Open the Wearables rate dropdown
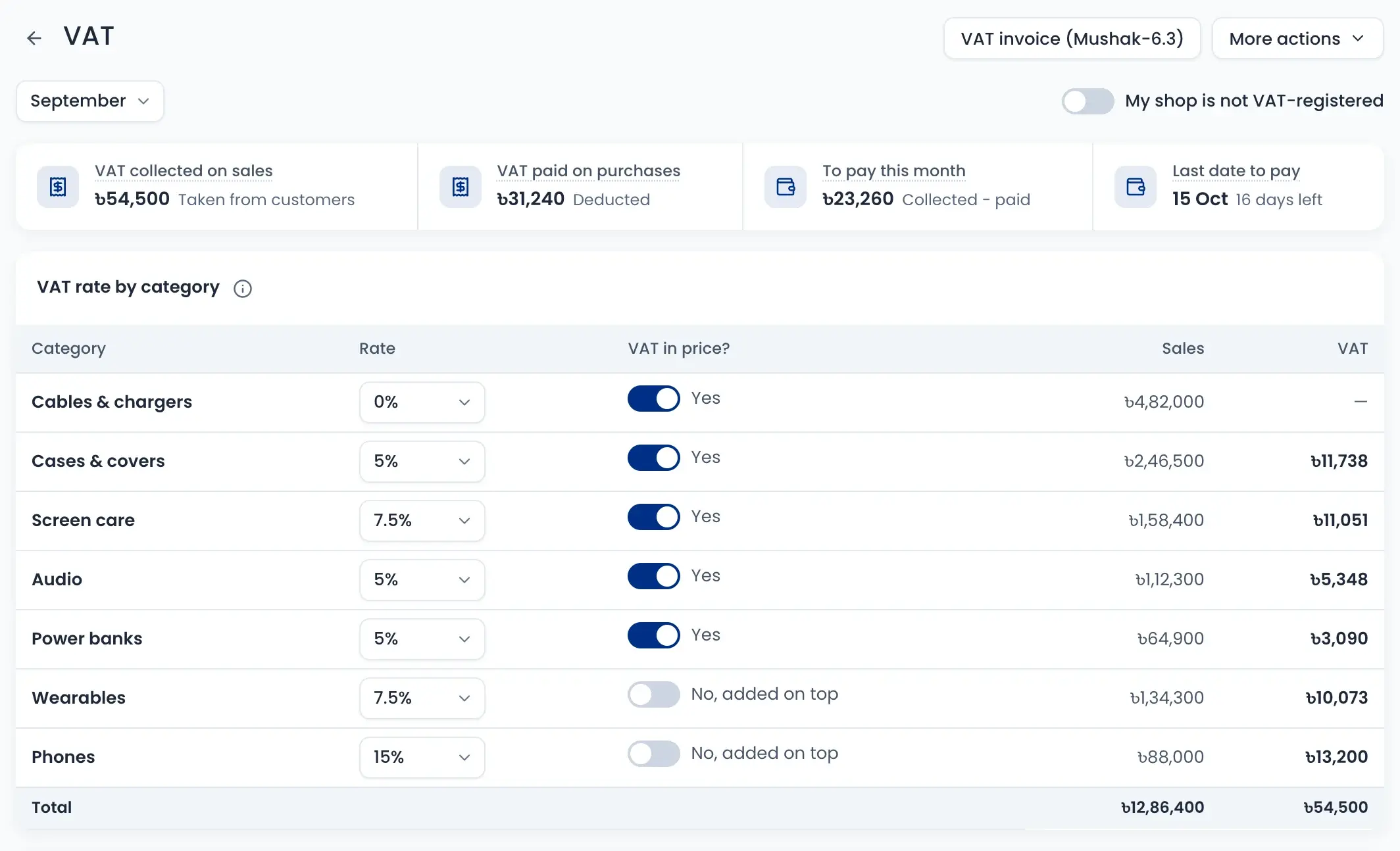Screen dimensions: 1400x851 coord(422,698)
